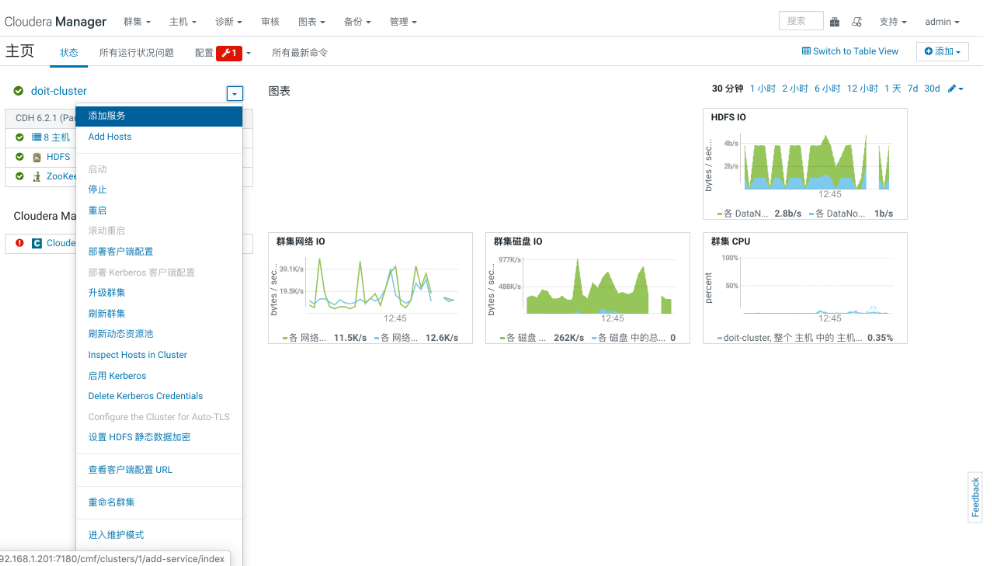Open the HDFS service link
Screen dimensions: 992x566
coord(58,157)
